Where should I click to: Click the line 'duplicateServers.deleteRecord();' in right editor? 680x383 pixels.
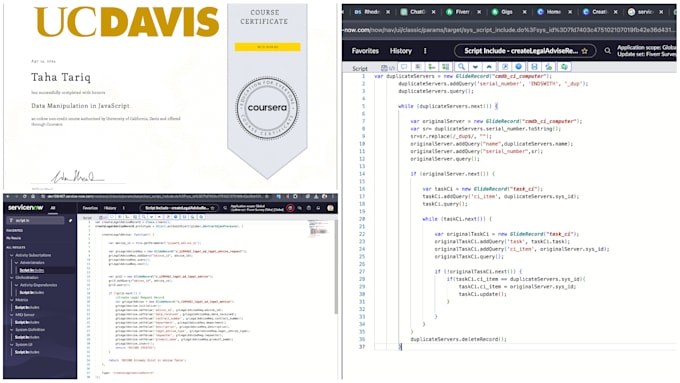(458, 339)
